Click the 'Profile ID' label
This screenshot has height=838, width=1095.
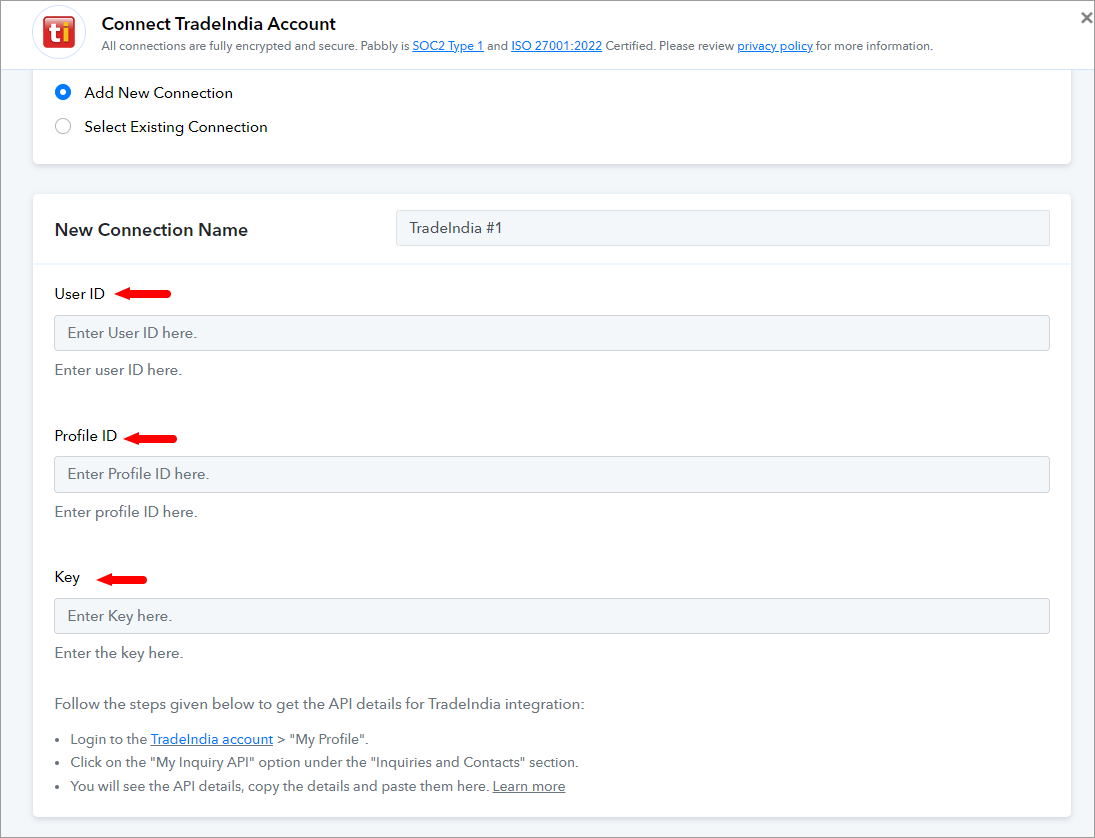tap(86, 436)
